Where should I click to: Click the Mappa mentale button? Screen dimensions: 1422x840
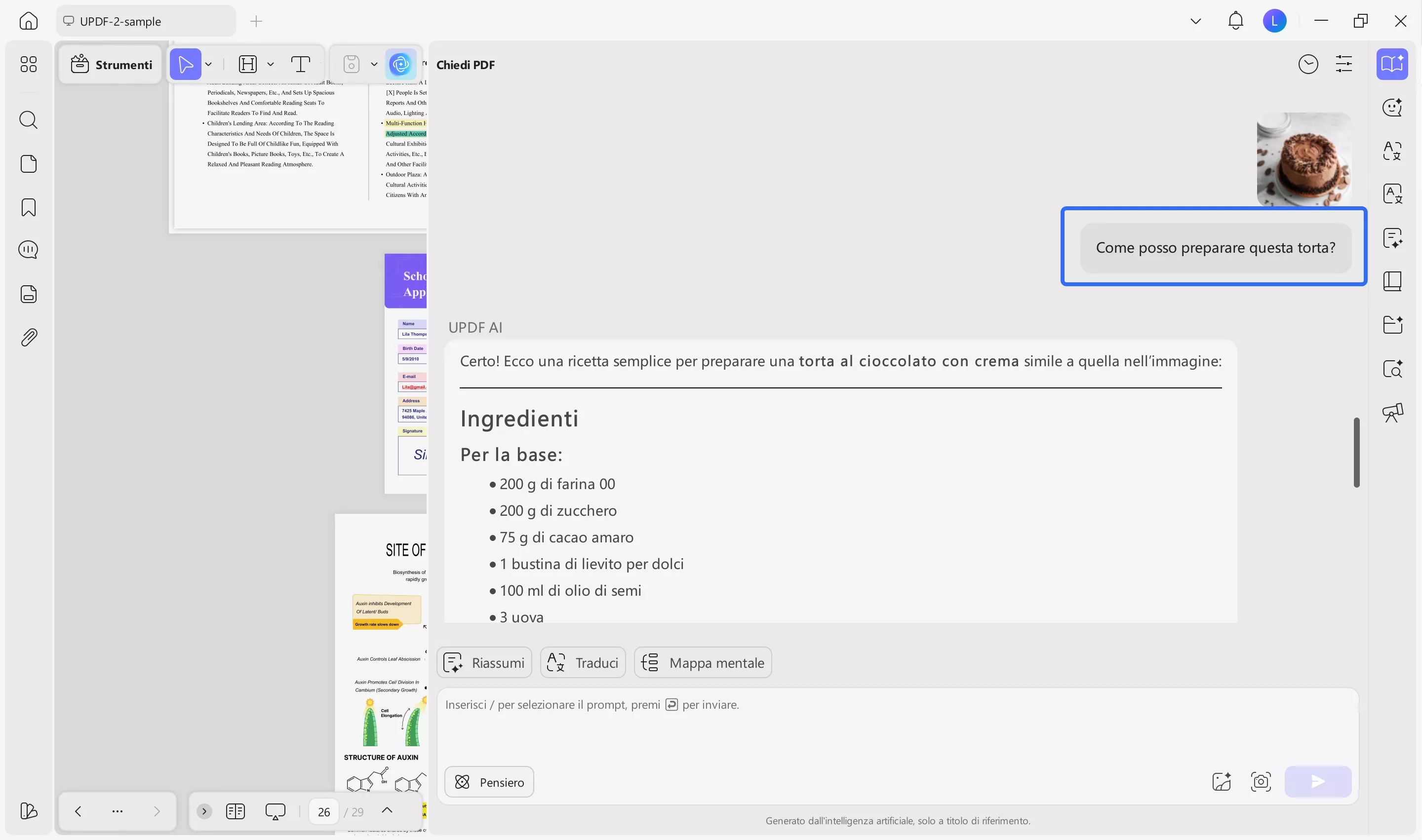click(703, 662)
